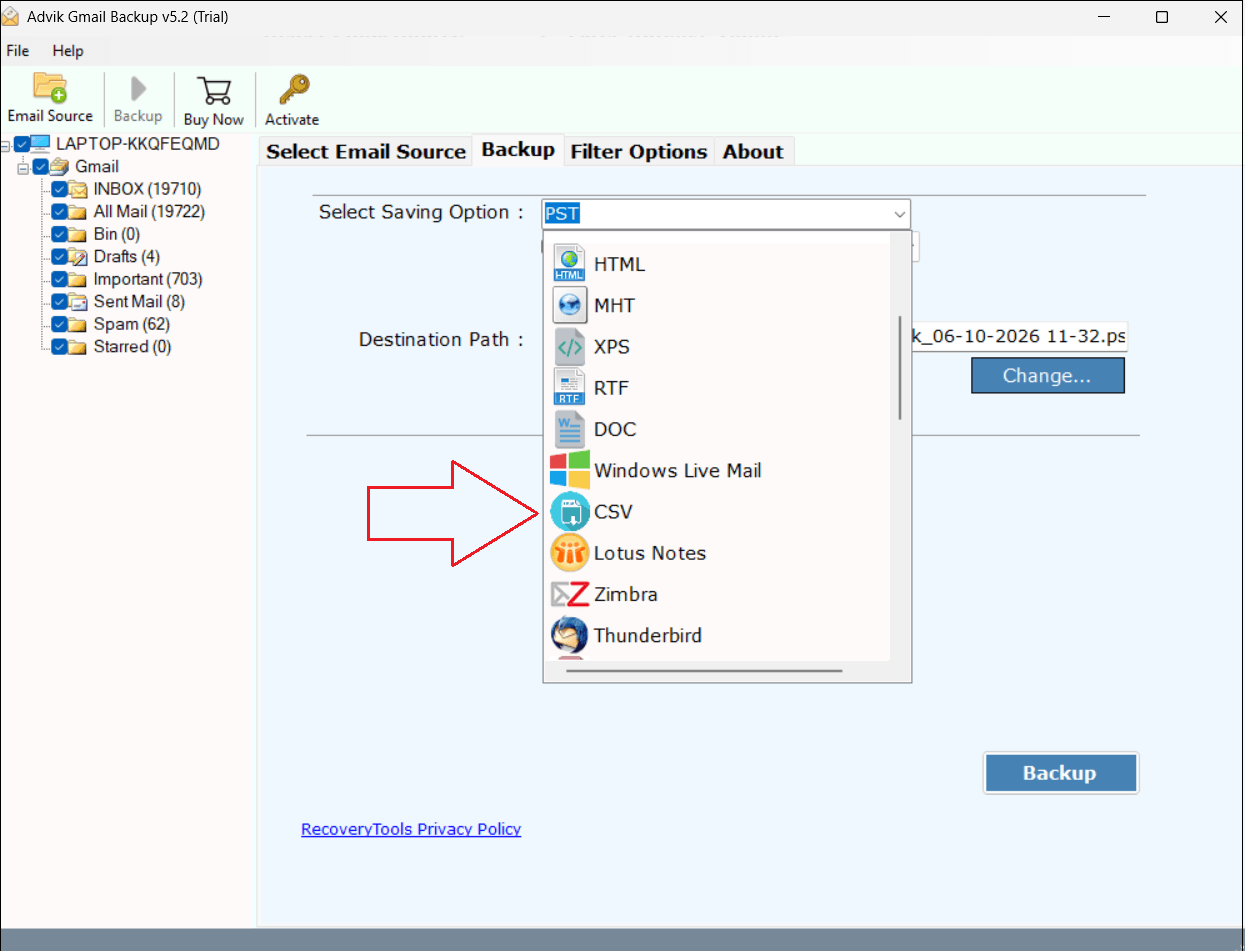Click the Spam folder icon
The height and width of the screenshot is (951, 1245).
[78, 324]
